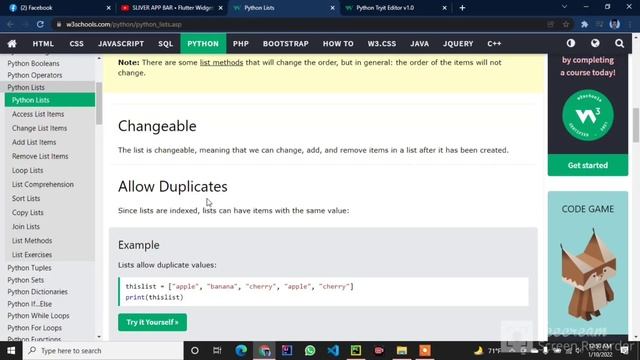Open PHP tutorial in top nav
Viewport: 640px width, 360px height.
coord(241,44)
